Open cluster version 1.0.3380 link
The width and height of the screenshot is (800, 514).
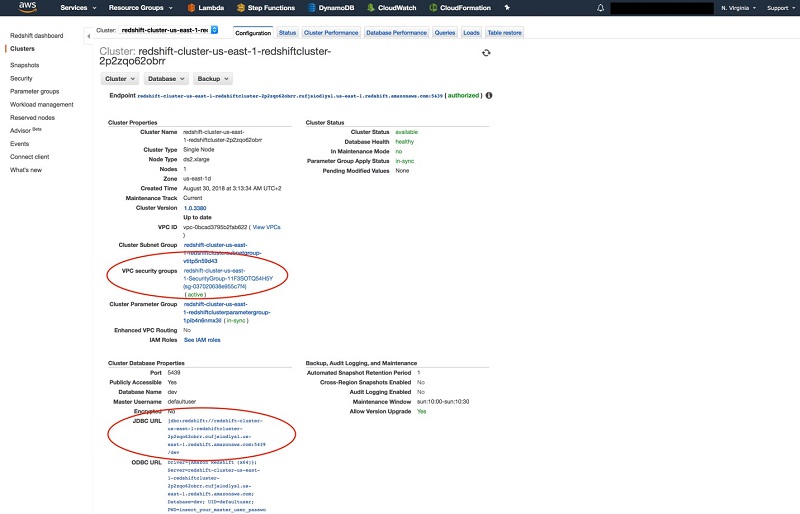coord(195,208)
